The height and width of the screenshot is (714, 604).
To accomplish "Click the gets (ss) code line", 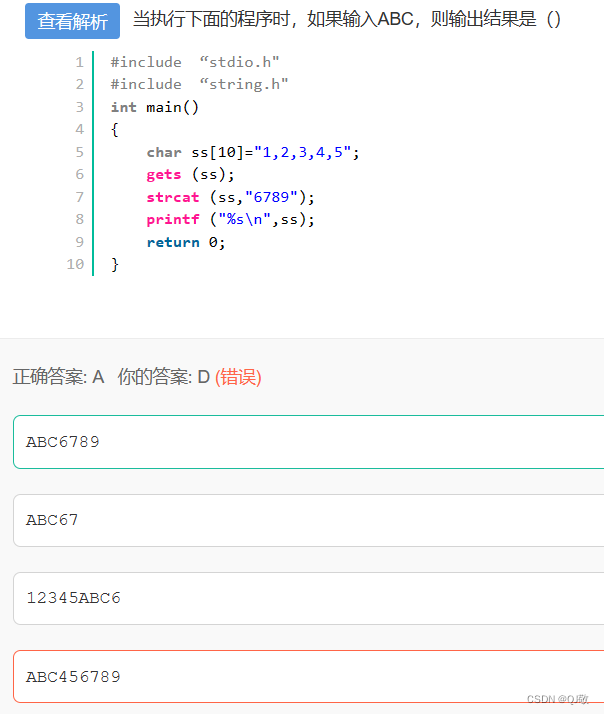I will tap(190, 174).
